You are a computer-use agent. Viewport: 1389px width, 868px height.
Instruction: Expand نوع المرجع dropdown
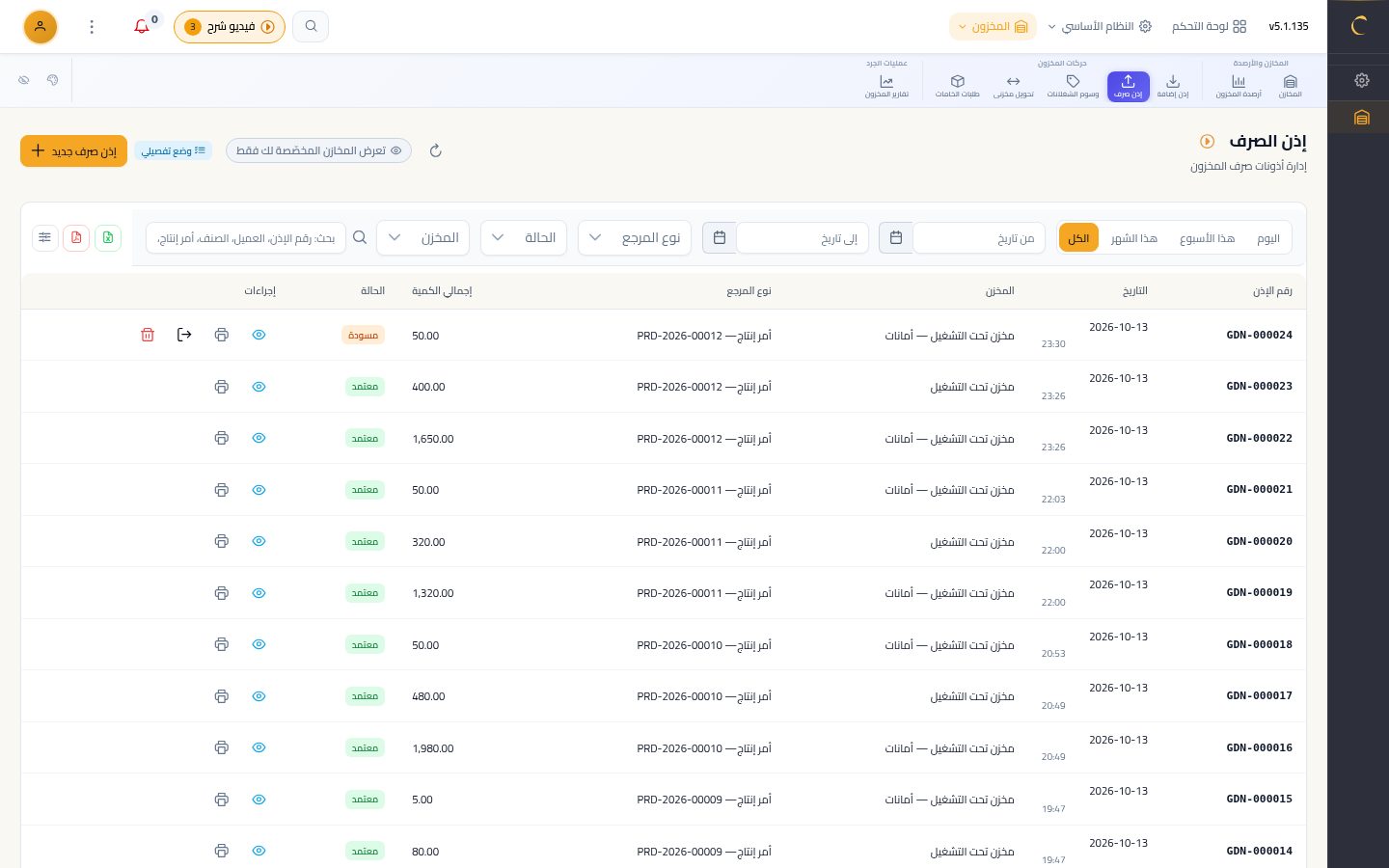635,237
